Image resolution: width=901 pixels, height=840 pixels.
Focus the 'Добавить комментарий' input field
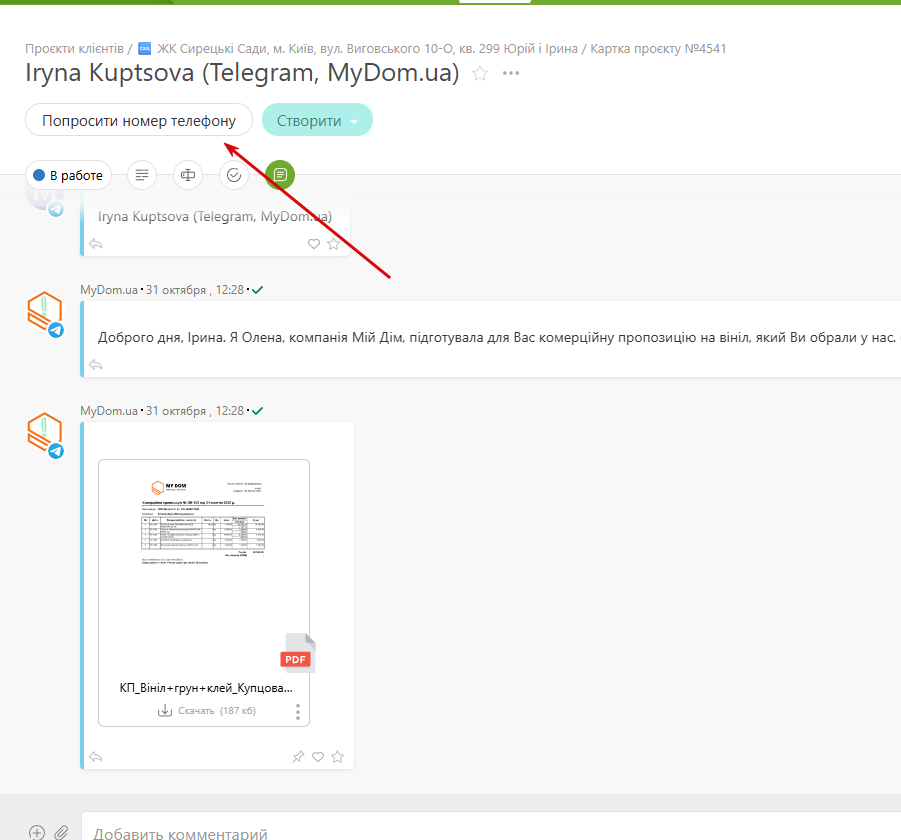point(491,827)
